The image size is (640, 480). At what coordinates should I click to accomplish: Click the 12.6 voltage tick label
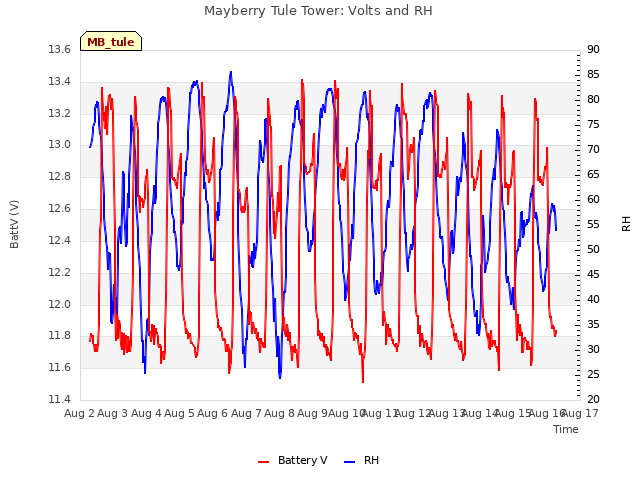click(60, 209)
